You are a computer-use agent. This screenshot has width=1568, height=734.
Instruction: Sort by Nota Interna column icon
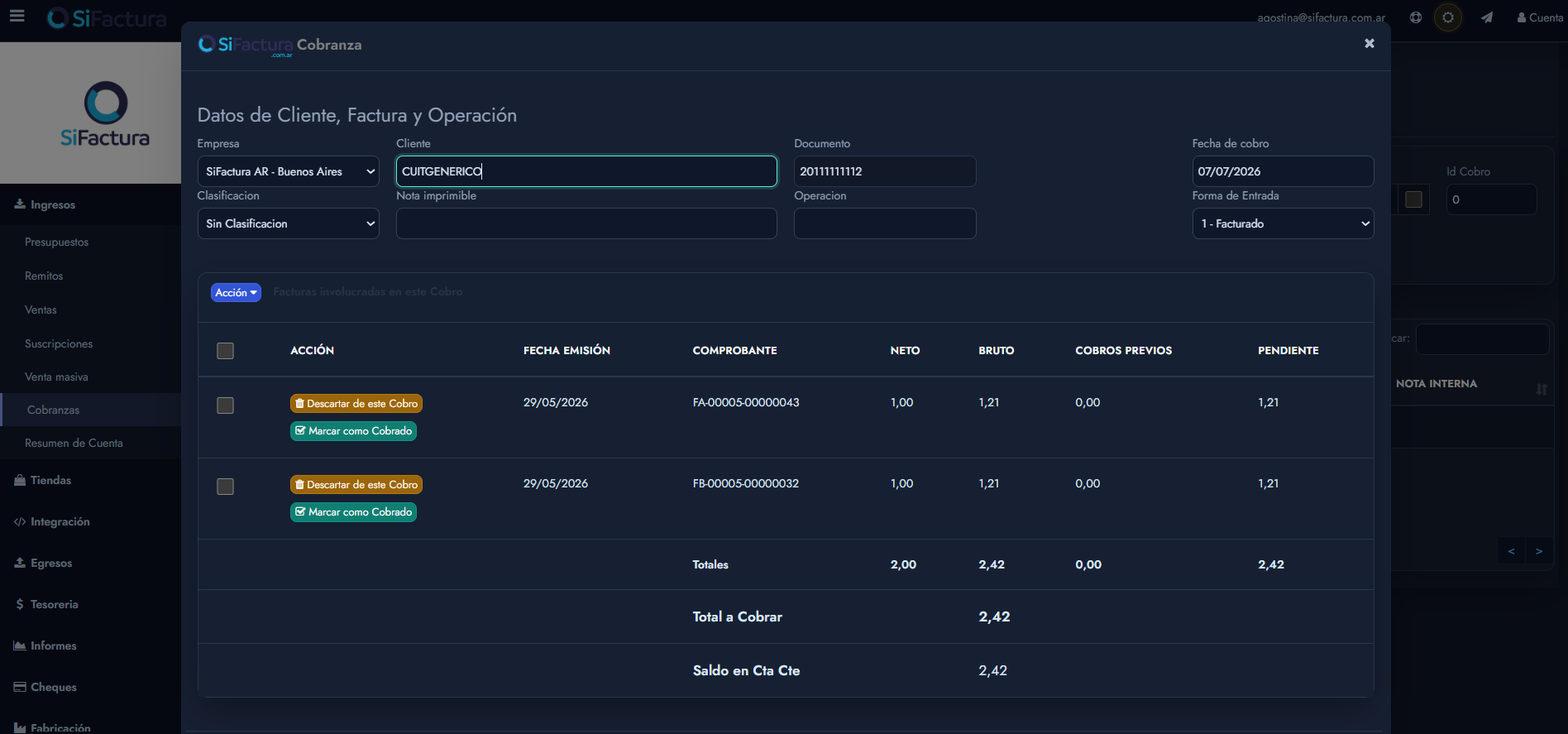pos(1542,389)
